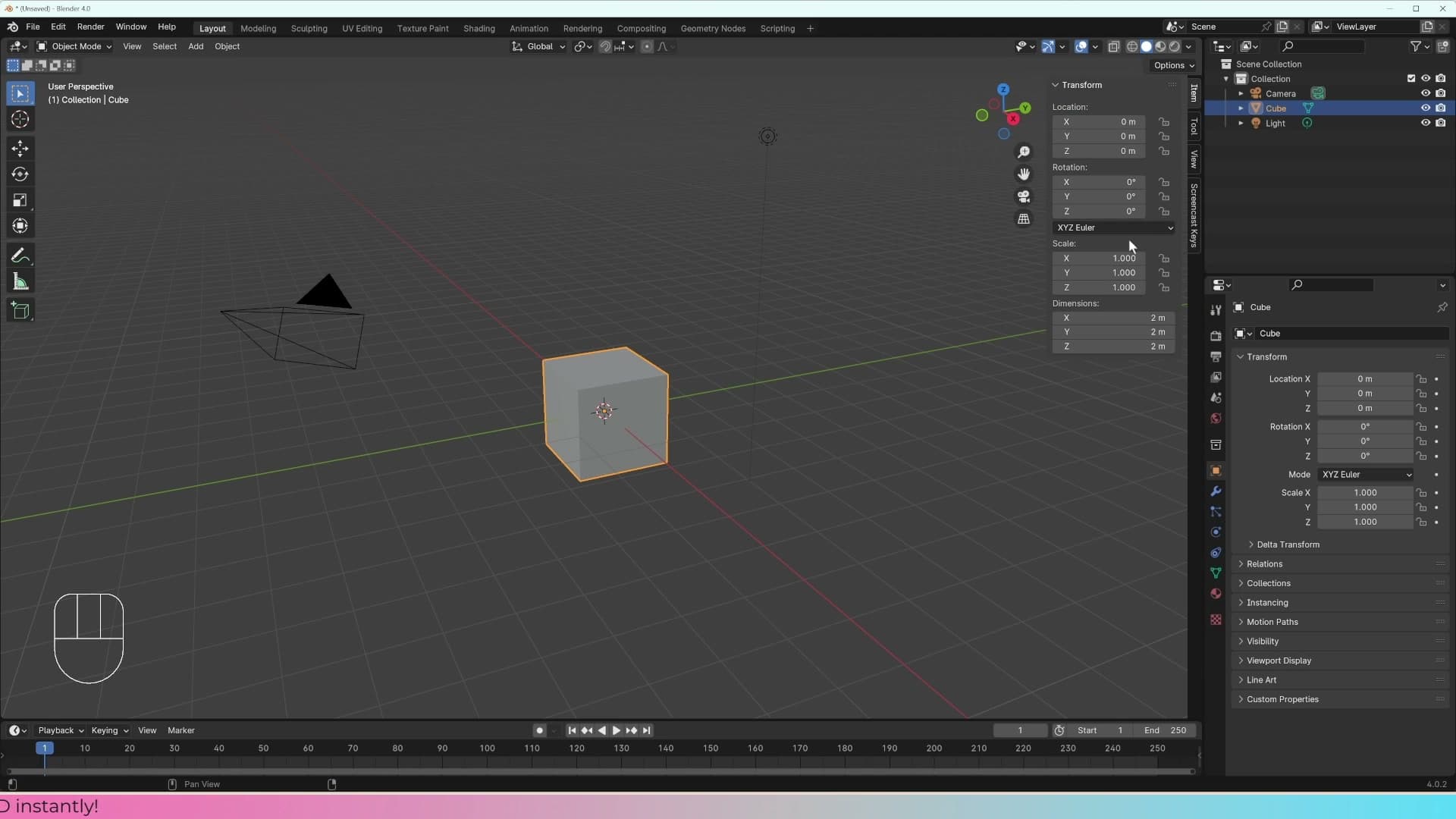Open the Object Constraints properties tab
The height and width of the screenshot is (819, 1456).
1216,553
